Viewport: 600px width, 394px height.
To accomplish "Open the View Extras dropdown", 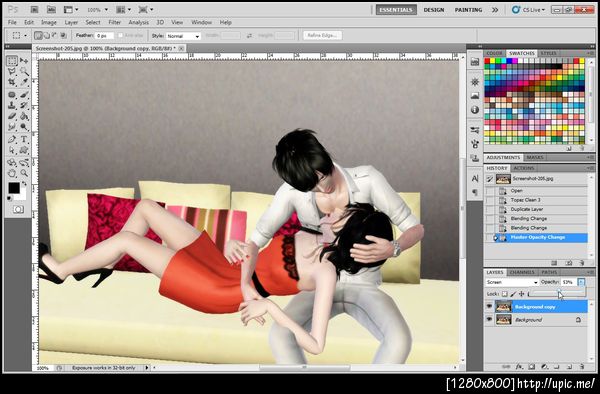I will pos(71,9).
